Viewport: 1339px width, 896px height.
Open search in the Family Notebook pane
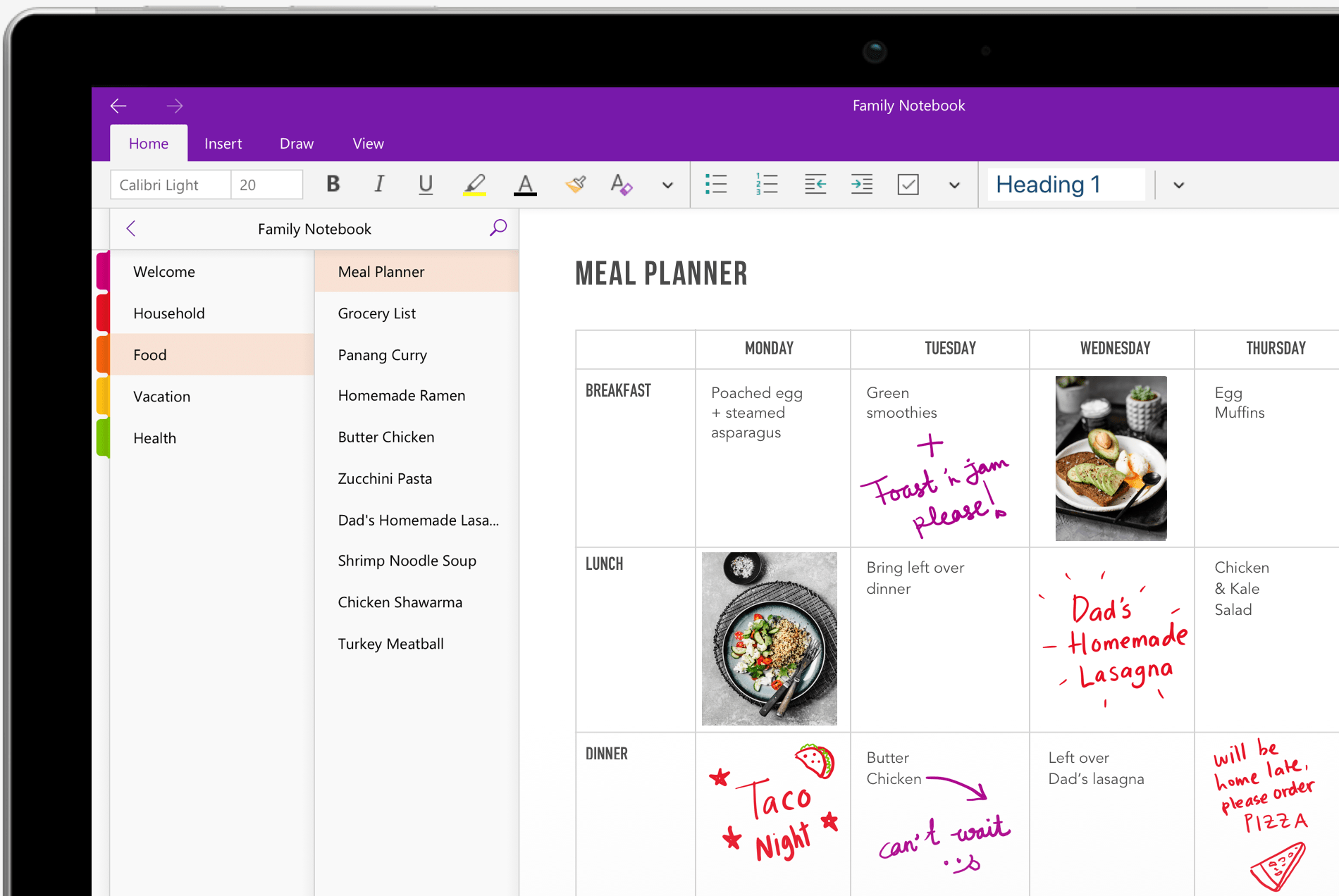498,228
